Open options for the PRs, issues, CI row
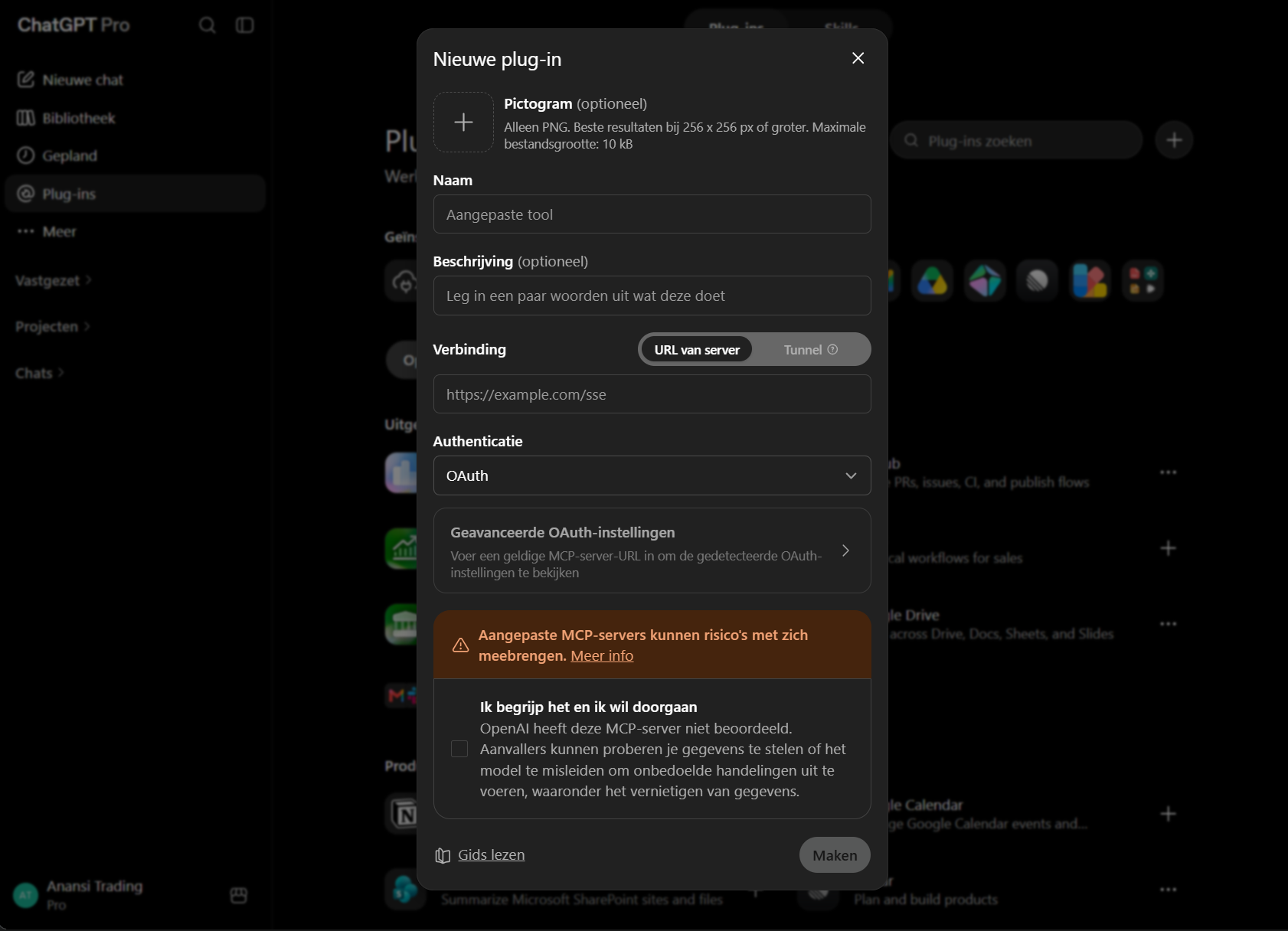This screenshot has height=931, width=1288. pyautogui.click(x=1168, y=472)
